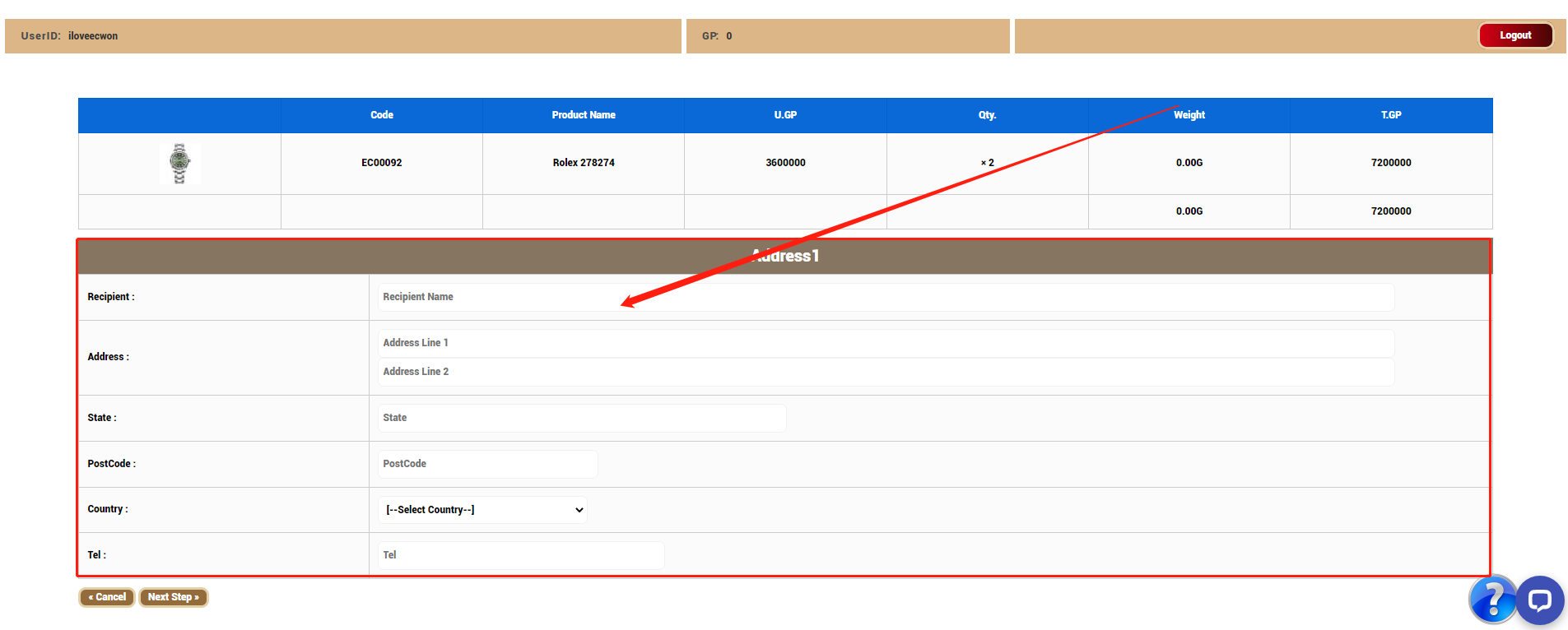Screen dimensions: 1568x630
Task: Click the Cancel button
Action: (107, 597)
